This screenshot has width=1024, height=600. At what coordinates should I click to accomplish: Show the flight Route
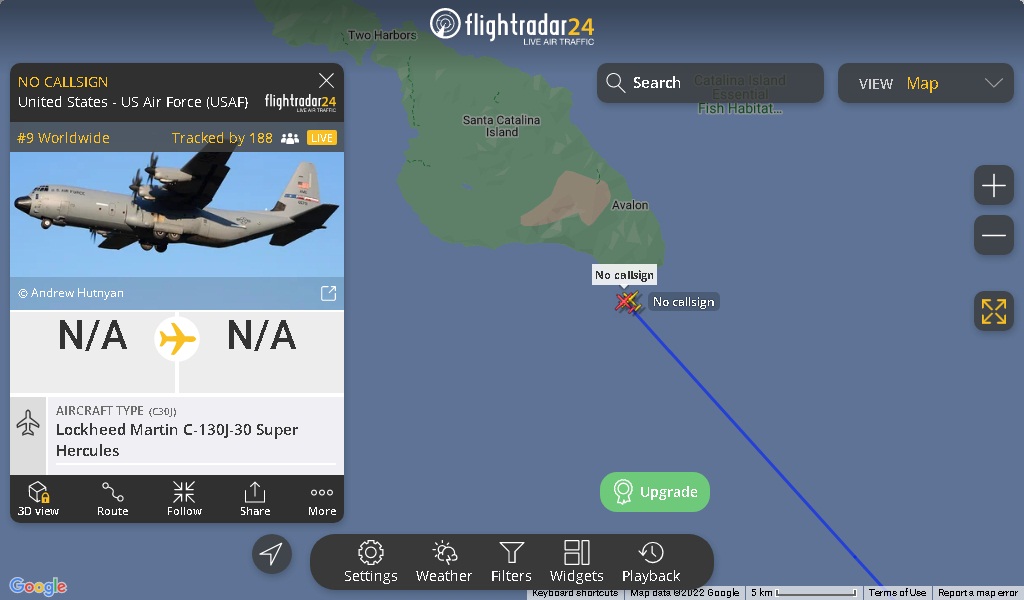112,499
